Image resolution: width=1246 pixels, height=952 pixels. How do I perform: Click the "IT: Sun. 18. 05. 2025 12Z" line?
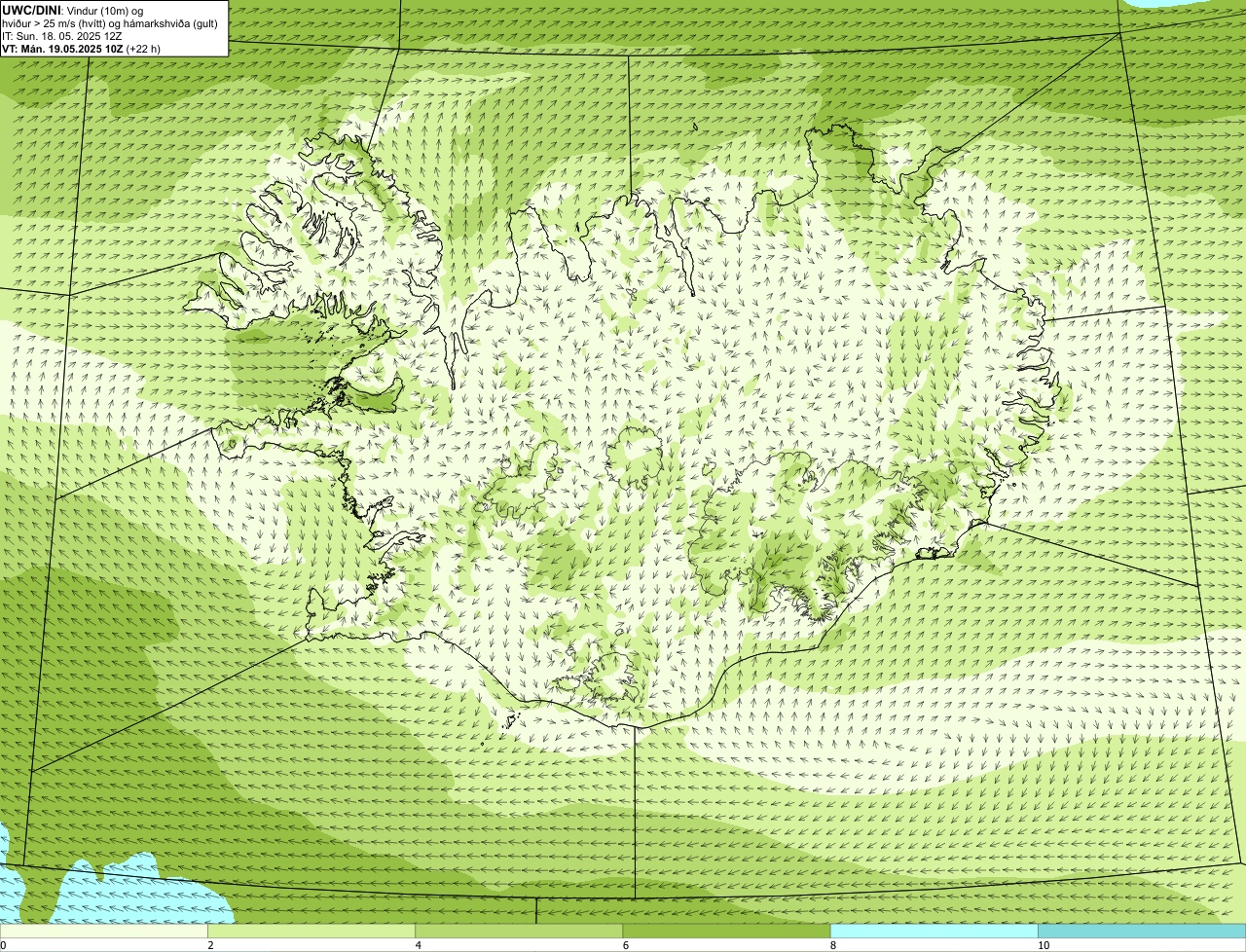62,36
